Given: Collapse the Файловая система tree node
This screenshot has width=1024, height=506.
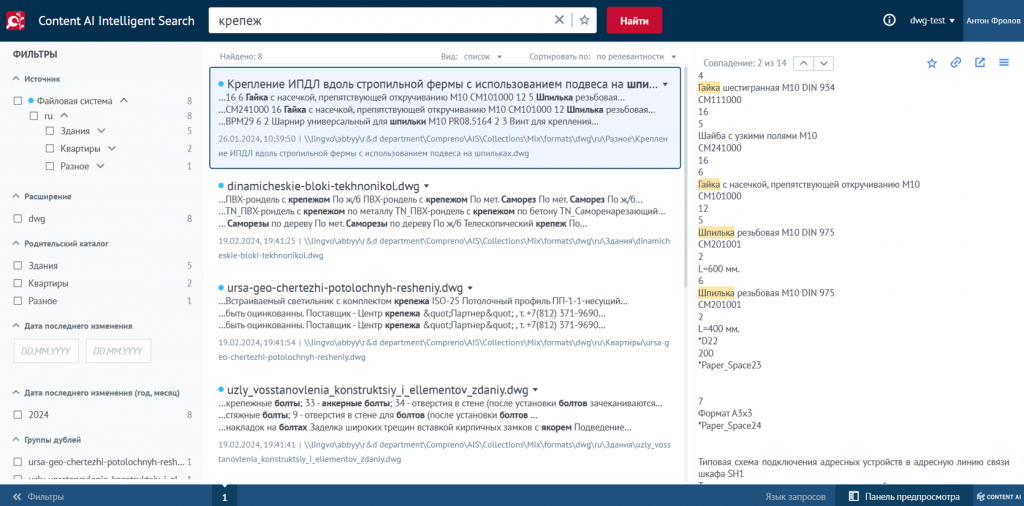Looking at the screenshot, I should tap(124, 101).
